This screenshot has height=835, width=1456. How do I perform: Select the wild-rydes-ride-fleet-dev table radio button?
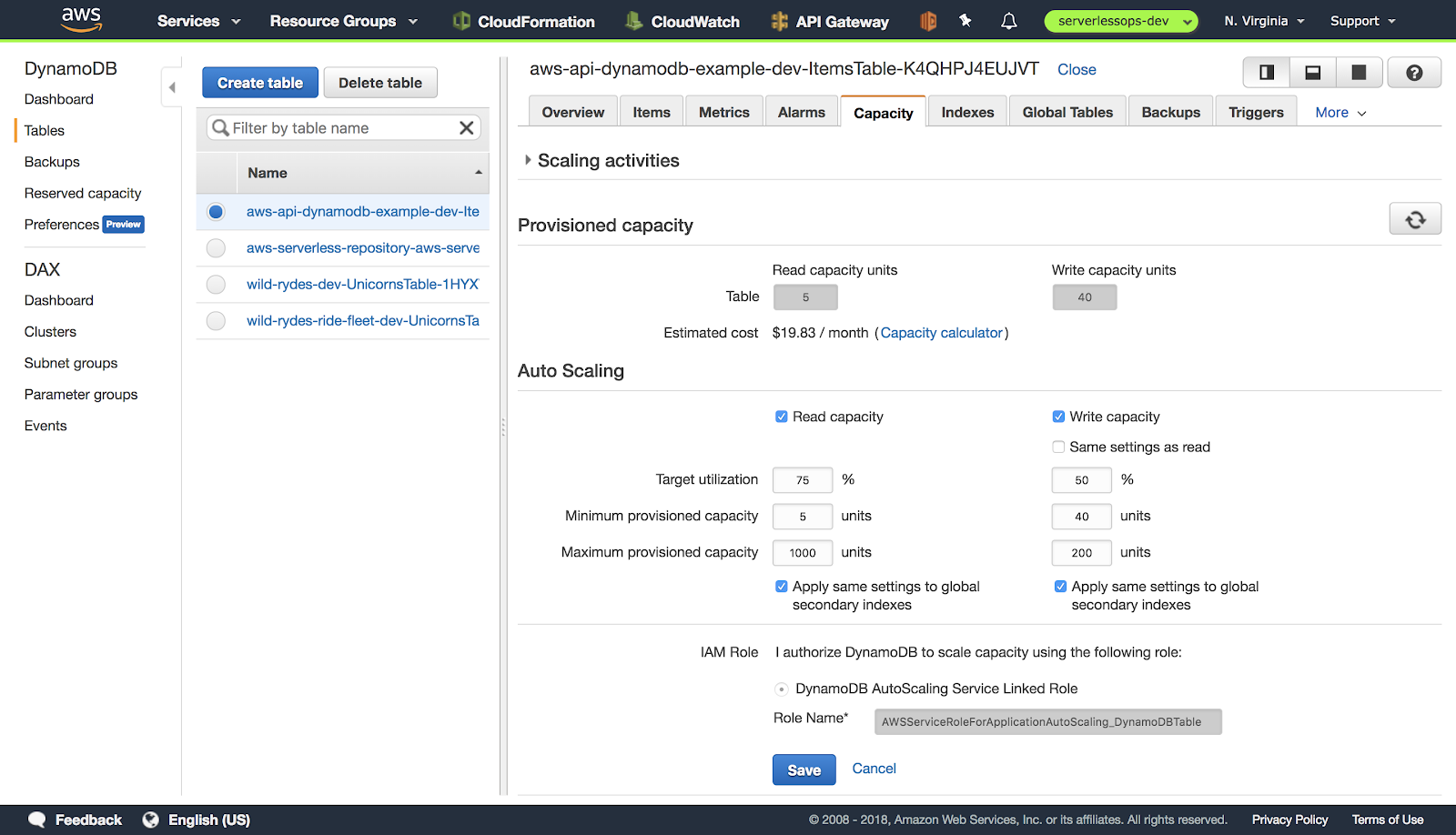point(216,321)
